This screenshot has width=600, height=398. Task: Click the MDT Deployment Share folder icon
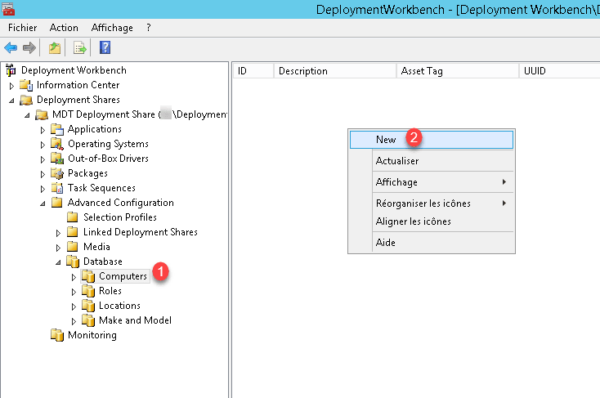click(42, 114)
